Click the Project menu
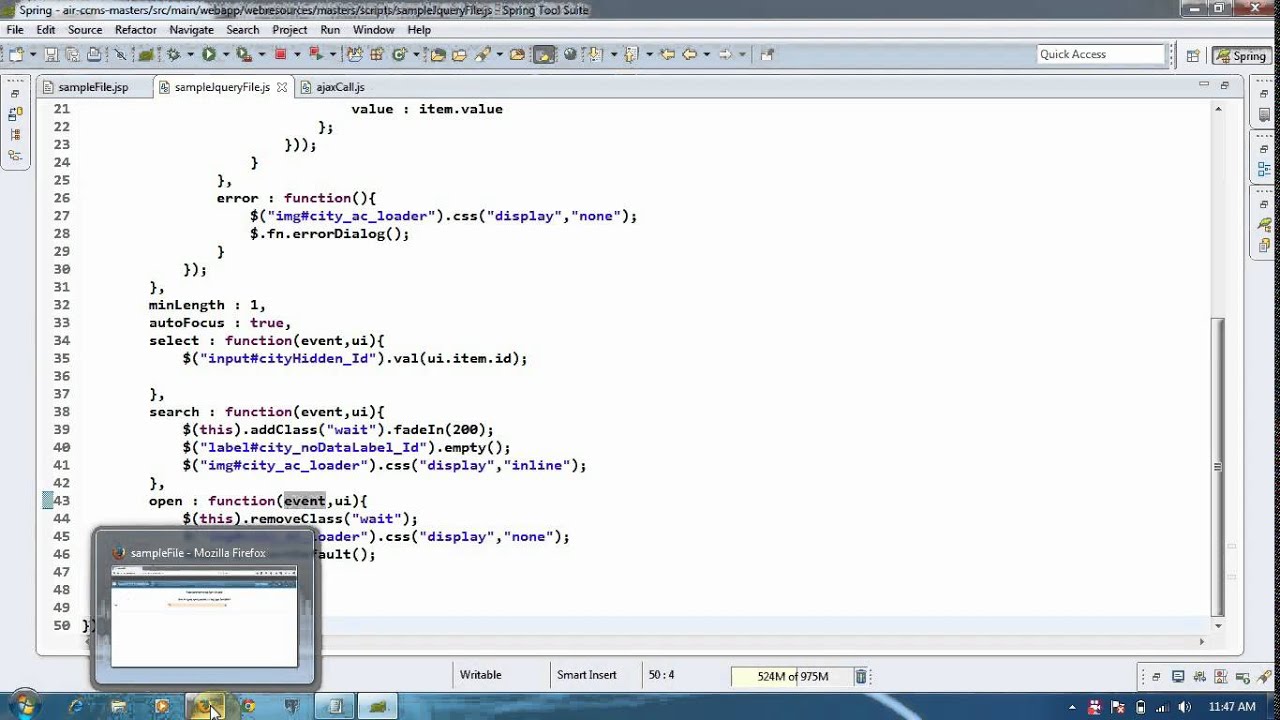 (x=290, y=30)
